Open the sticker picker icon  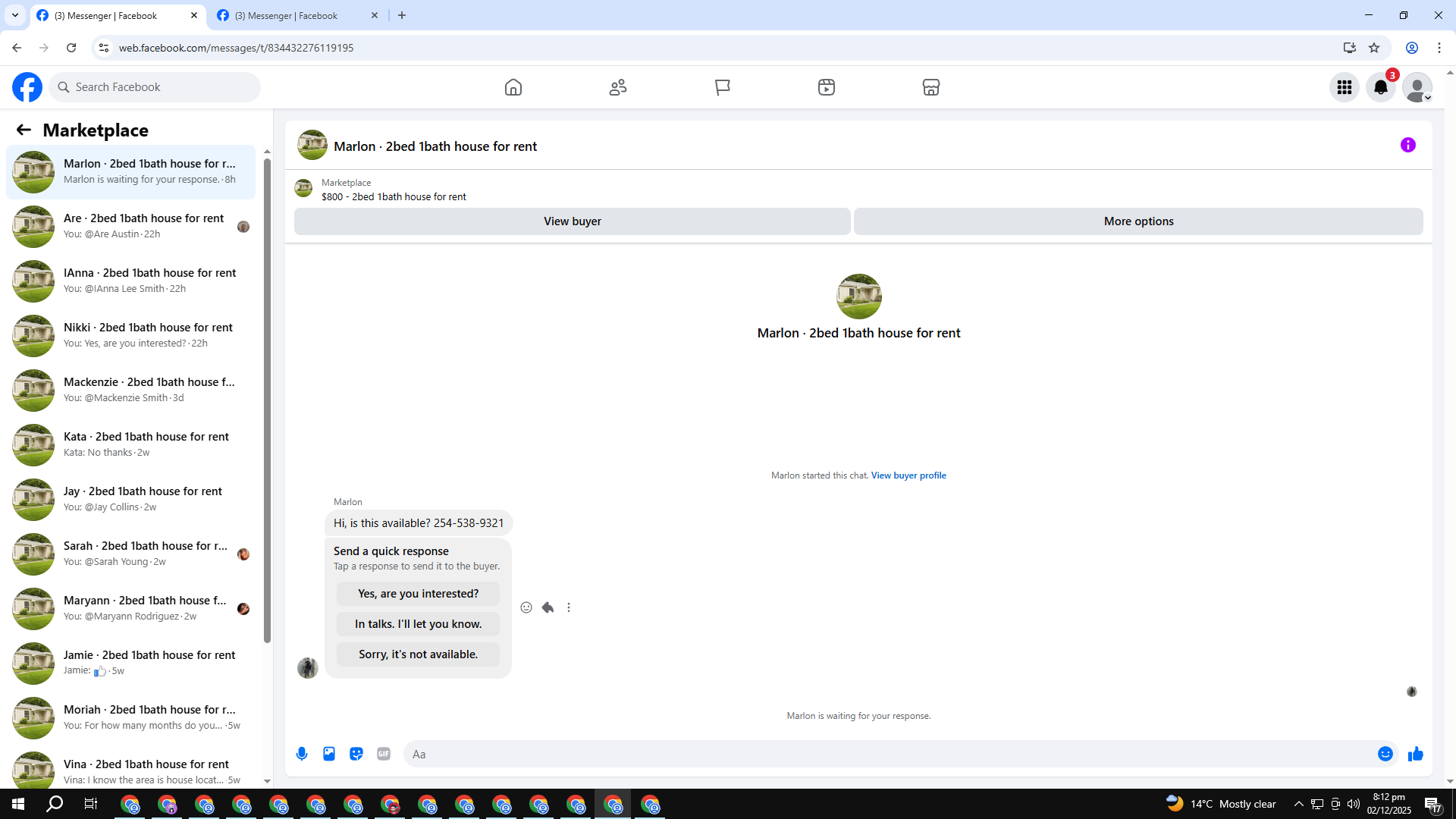pyautogui.click(x=356, y=754)
